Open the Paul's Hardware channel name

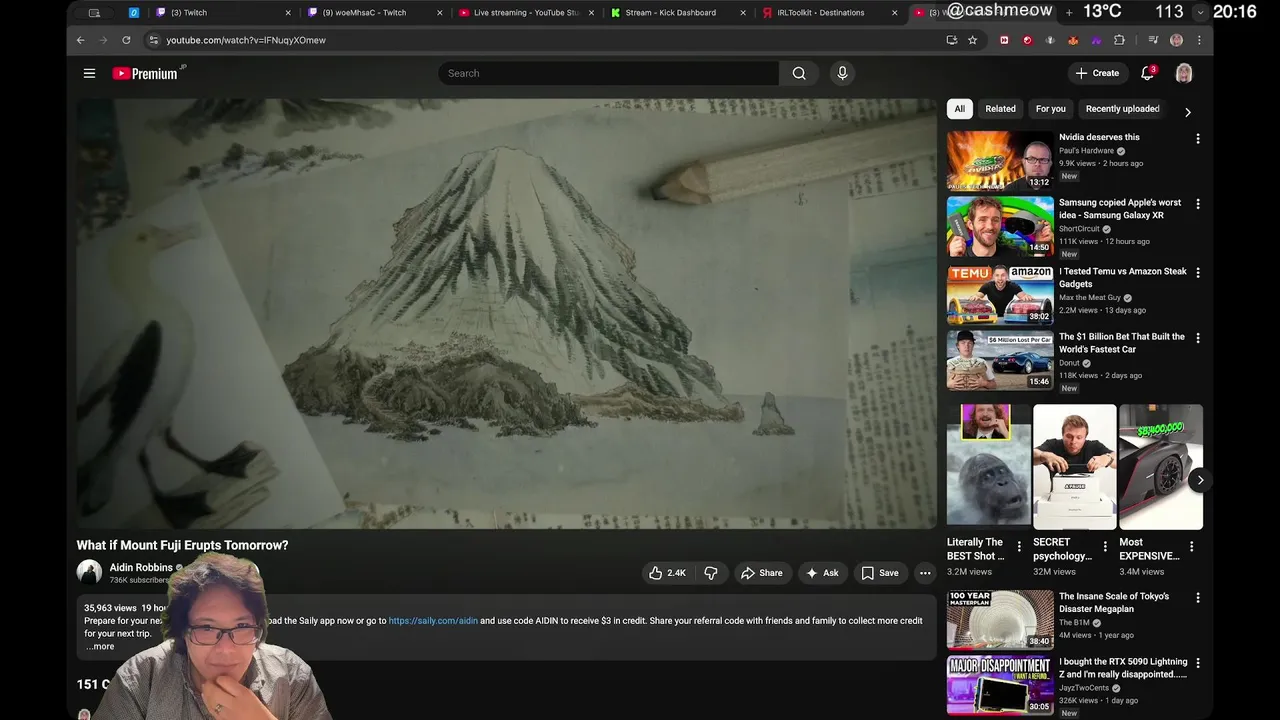(x=1086, y=151)
